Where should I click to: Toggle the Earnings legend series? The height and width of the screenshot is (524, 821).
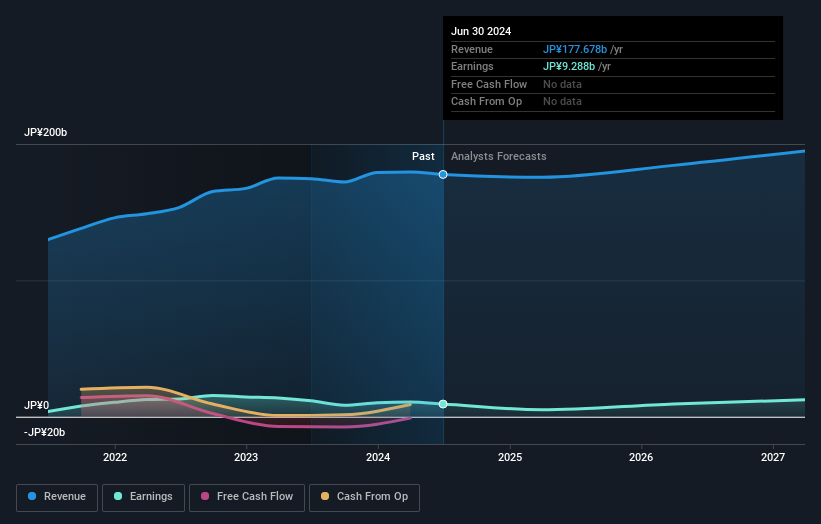tap(143, 497)
